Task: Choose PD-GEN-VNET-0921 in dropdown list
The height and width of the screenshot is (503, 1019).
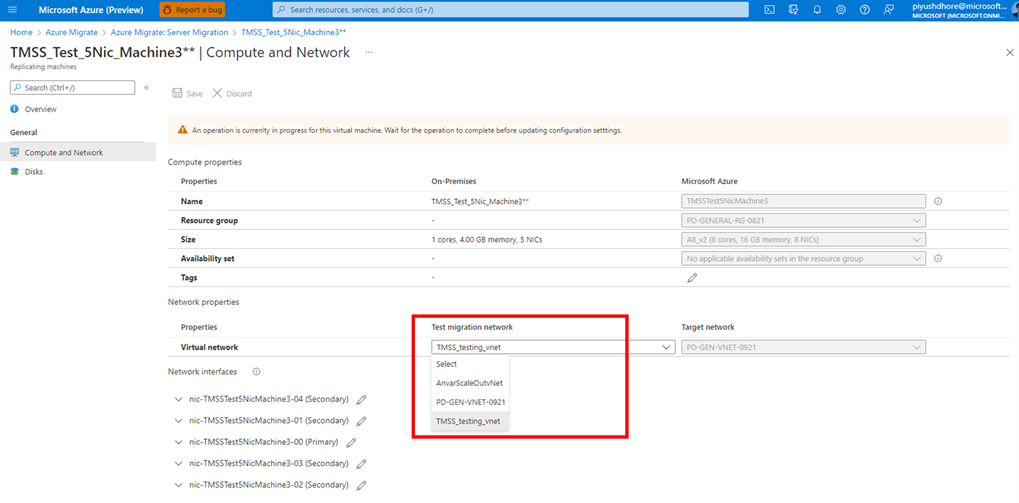Action: click(471, 402)
